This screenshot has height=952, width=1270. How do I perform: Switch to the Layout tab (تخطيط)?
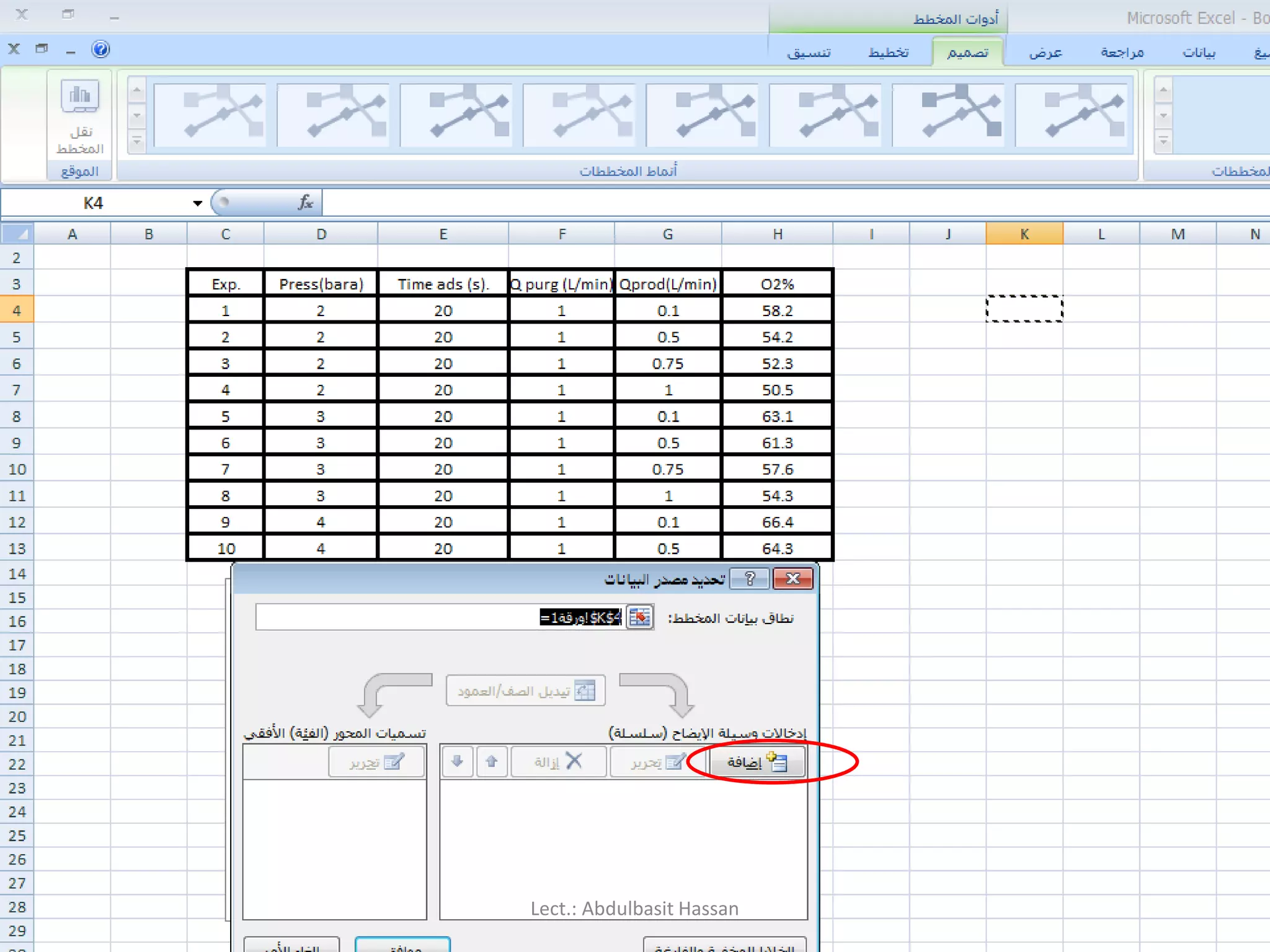tap(888, 53)
